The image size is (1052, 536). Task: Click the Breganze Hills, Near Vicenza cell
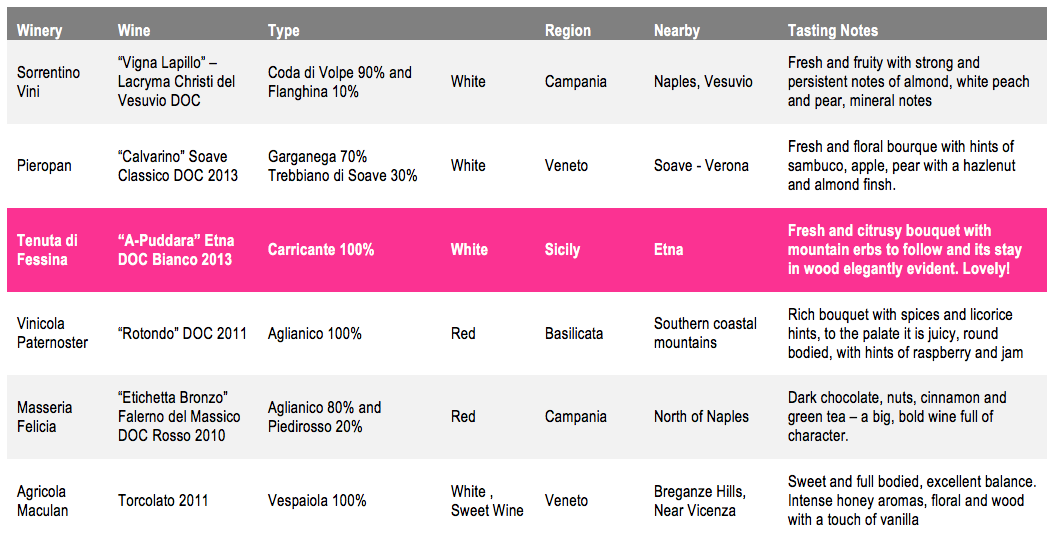coord(700,500)
